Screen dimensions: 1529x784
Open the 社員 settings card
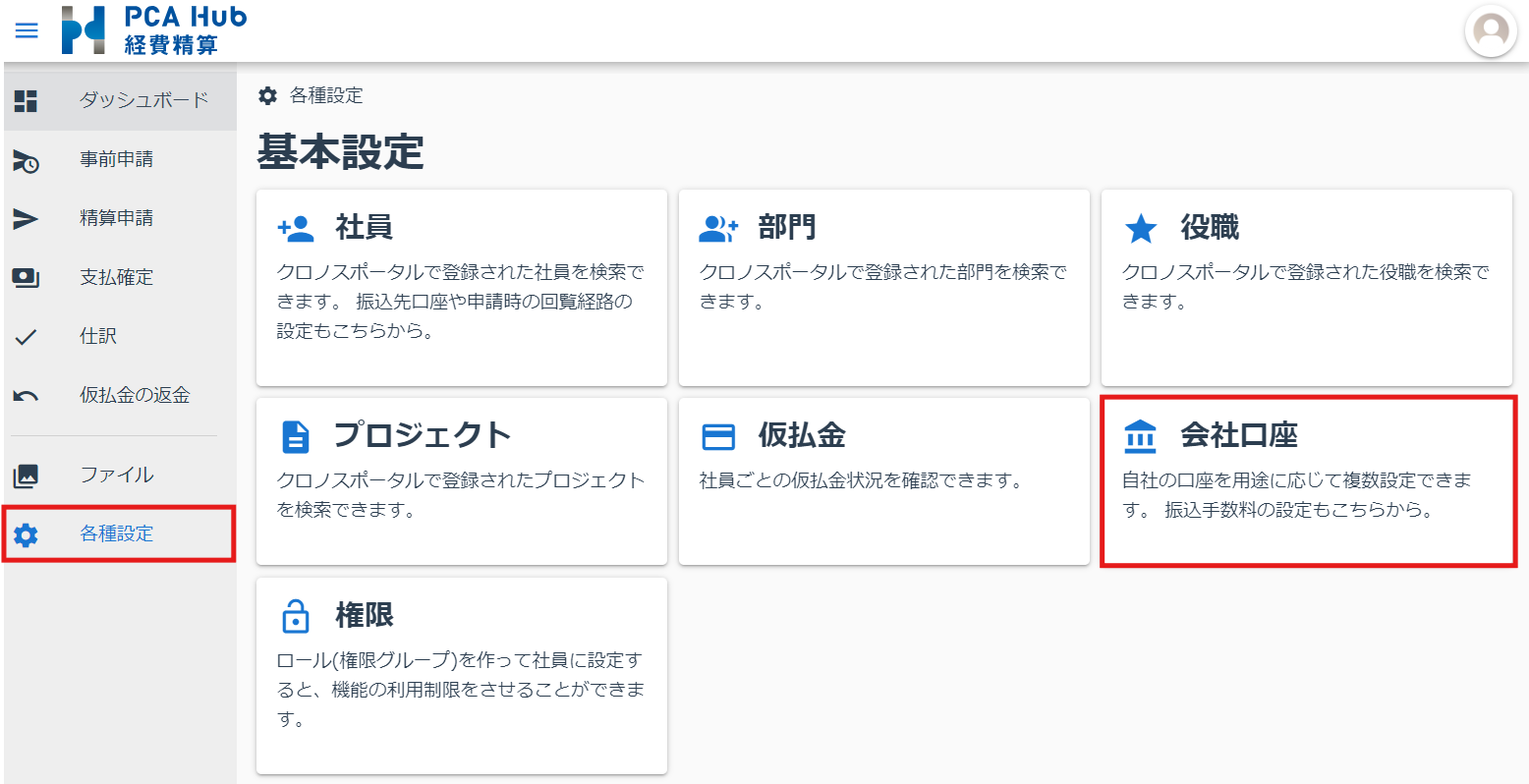coord(462,288)
